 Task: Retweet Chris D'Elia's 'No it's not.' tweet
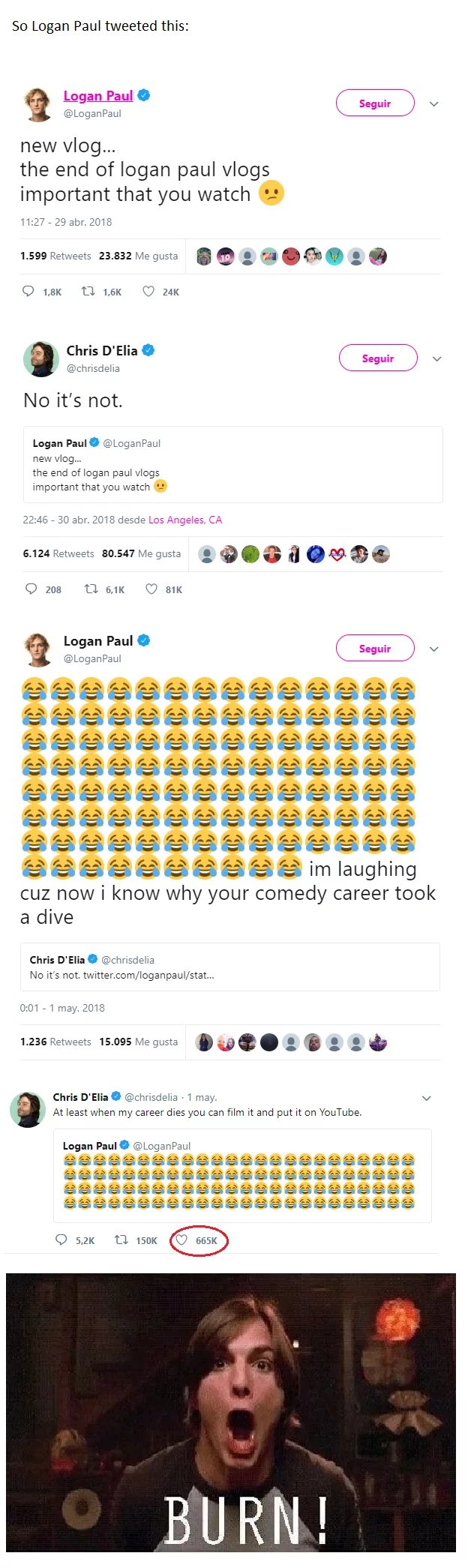pos(91,589)
